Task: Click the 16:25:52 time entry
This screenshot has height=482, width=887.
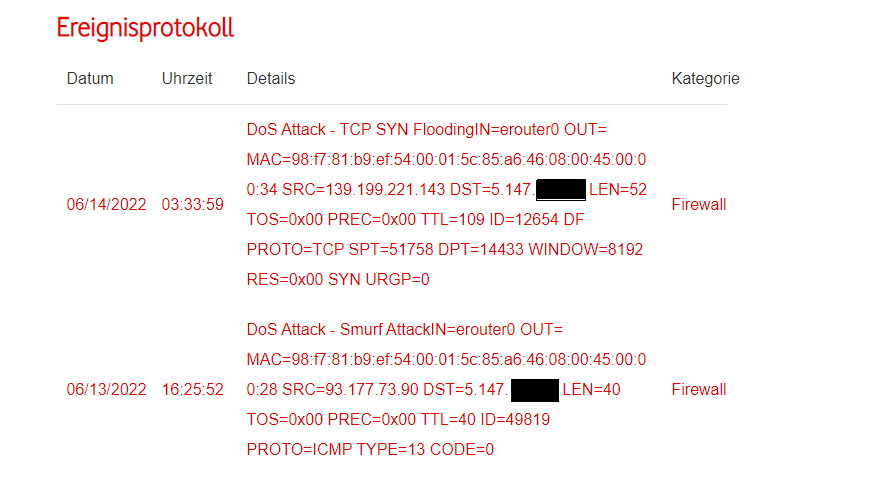Action: 192,389
